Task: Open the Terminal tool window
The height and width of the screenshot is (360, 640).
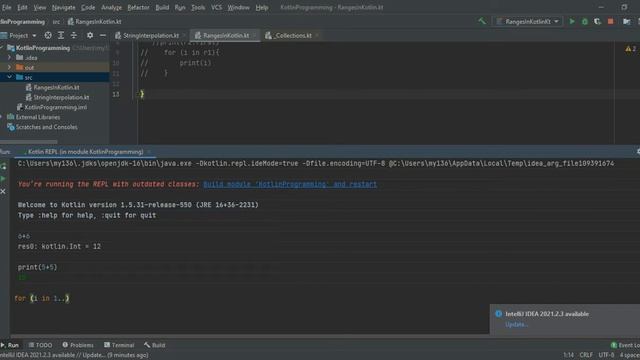Action: click(119, 345)
